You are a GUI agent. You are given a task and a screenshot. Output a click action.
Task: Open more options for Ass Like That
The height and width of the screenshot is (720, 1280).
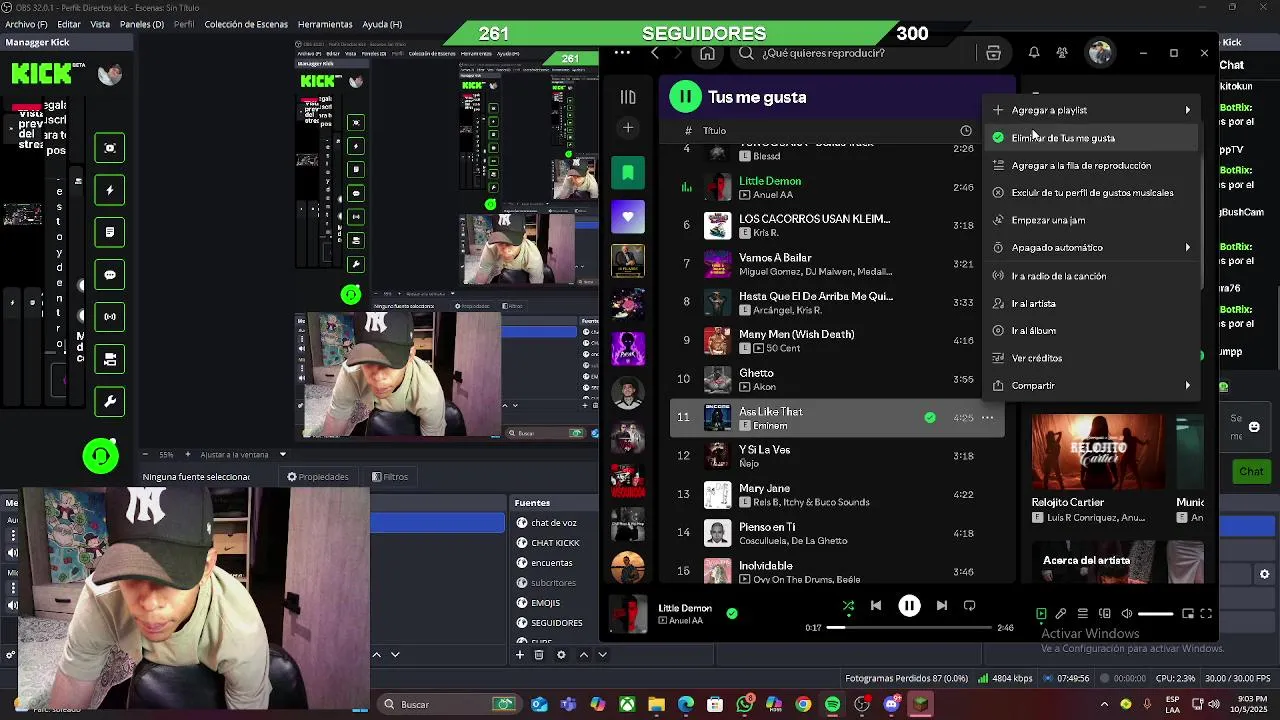point(987,417)
